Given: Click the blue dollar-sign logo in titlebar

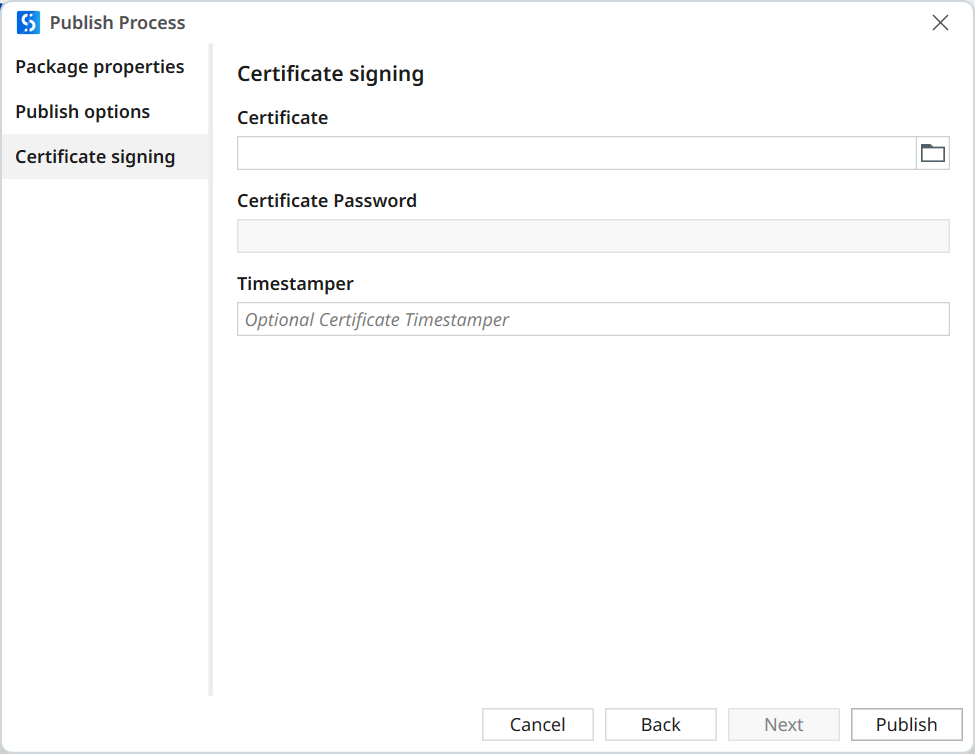Looking at the screenshot, I should tap(29, 21).
